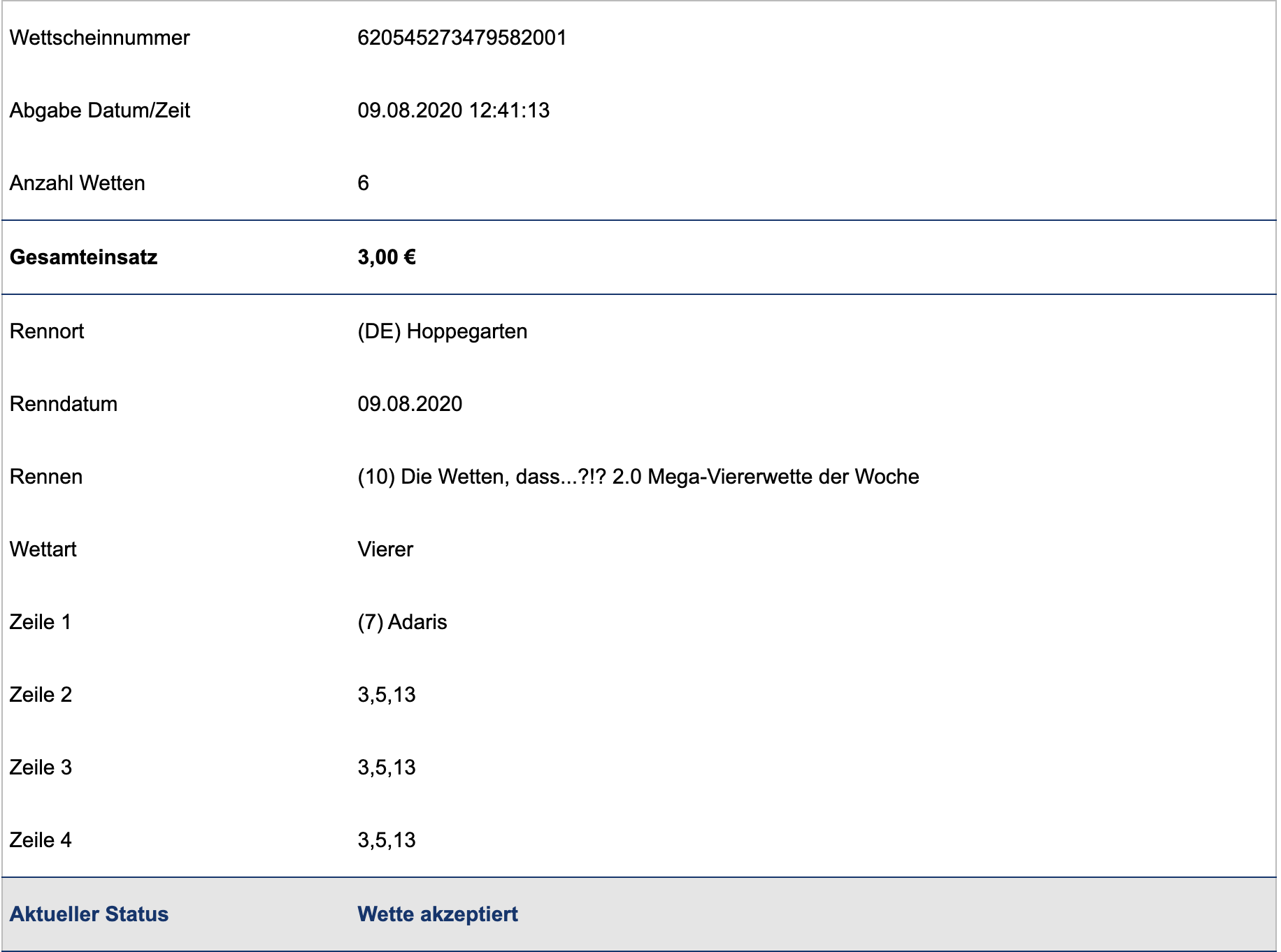Screen dimensions: 1281x952
Task: Select the status Wette akzeptiert
Action: 438,914
